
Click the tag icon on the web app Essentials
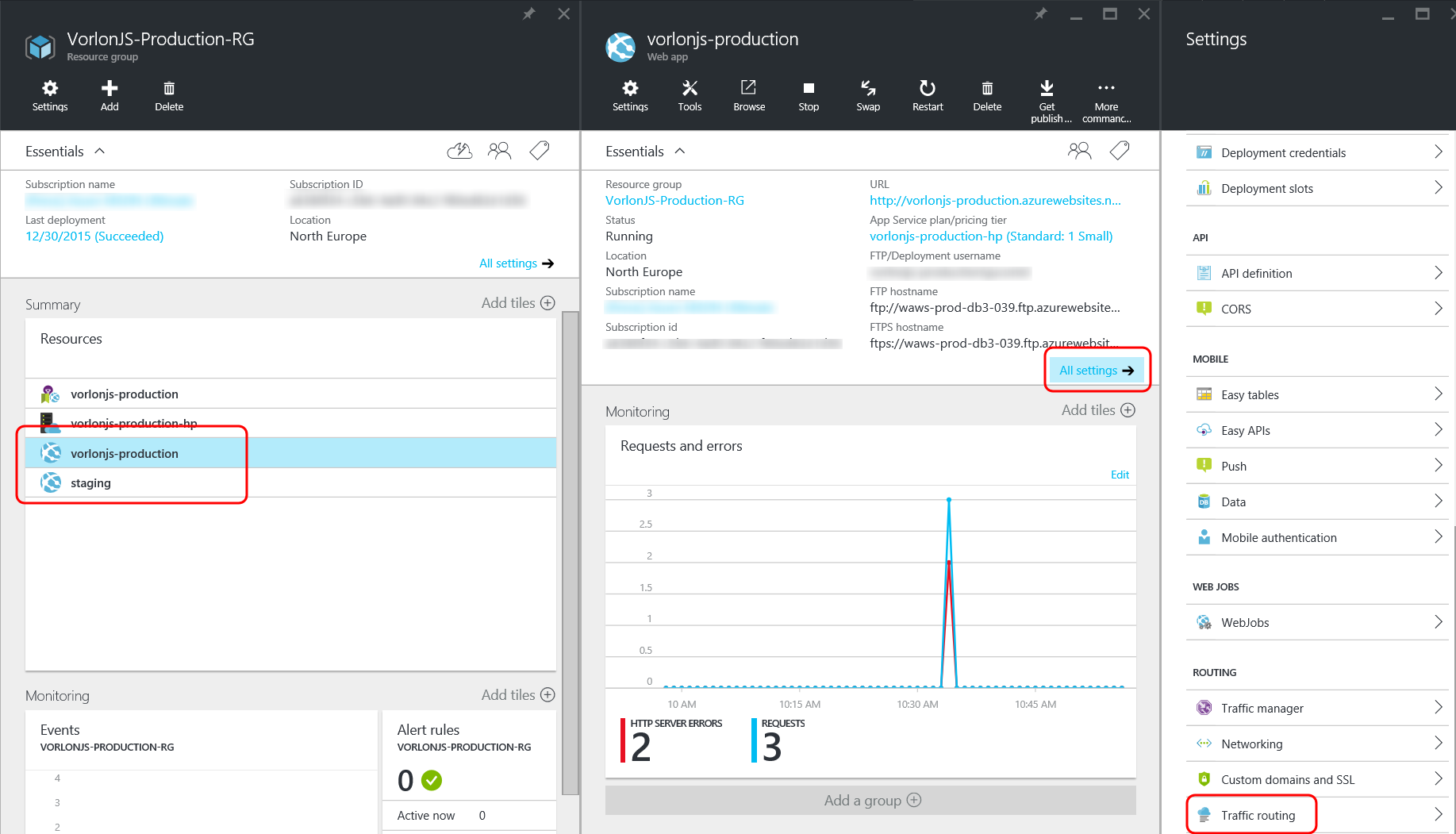pos(1120,150)
